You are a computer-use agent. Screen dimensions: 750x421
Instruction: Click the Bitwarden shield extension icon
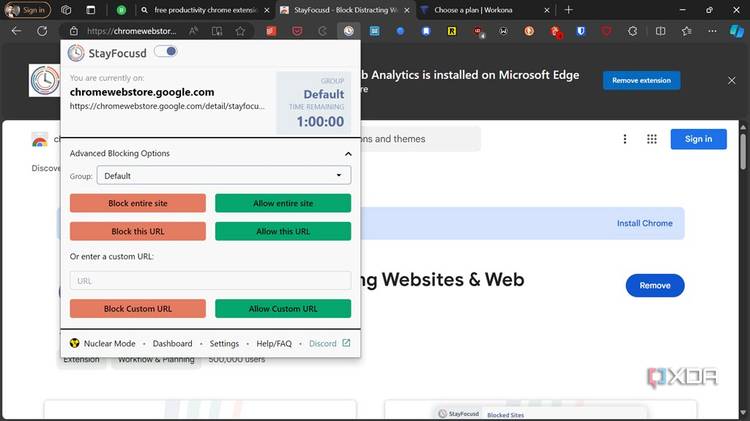click(581, 31)
